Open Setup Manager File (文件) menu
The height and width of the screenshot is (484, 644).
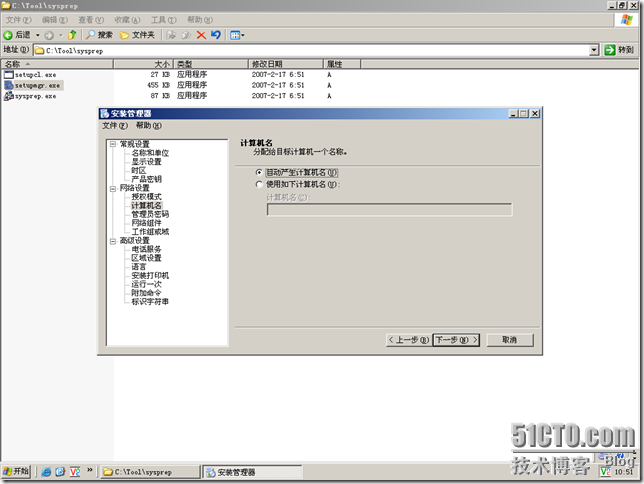(x=115, y=125)
